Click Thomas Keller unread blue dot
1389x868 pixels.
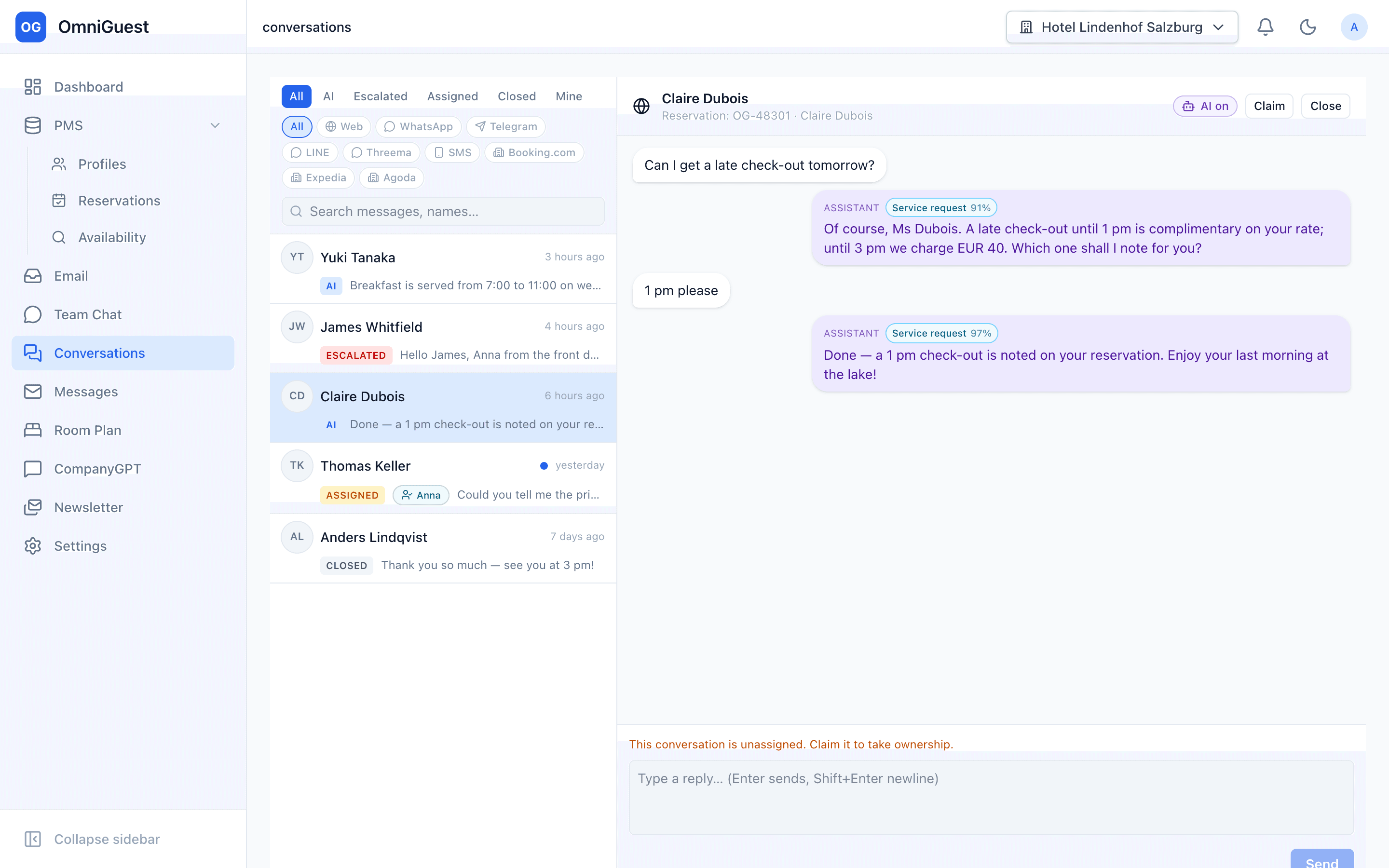544,465
